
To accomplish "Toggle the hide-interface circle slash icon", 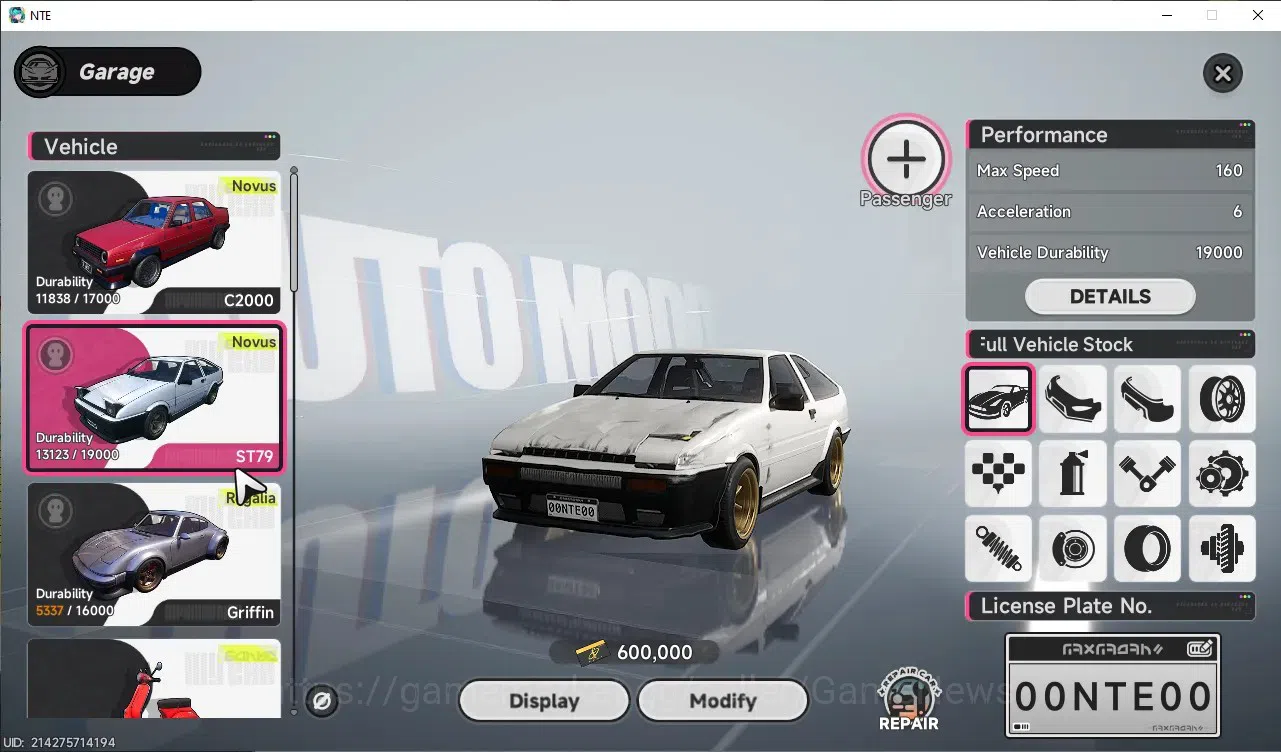I will [x=322, y=701].
